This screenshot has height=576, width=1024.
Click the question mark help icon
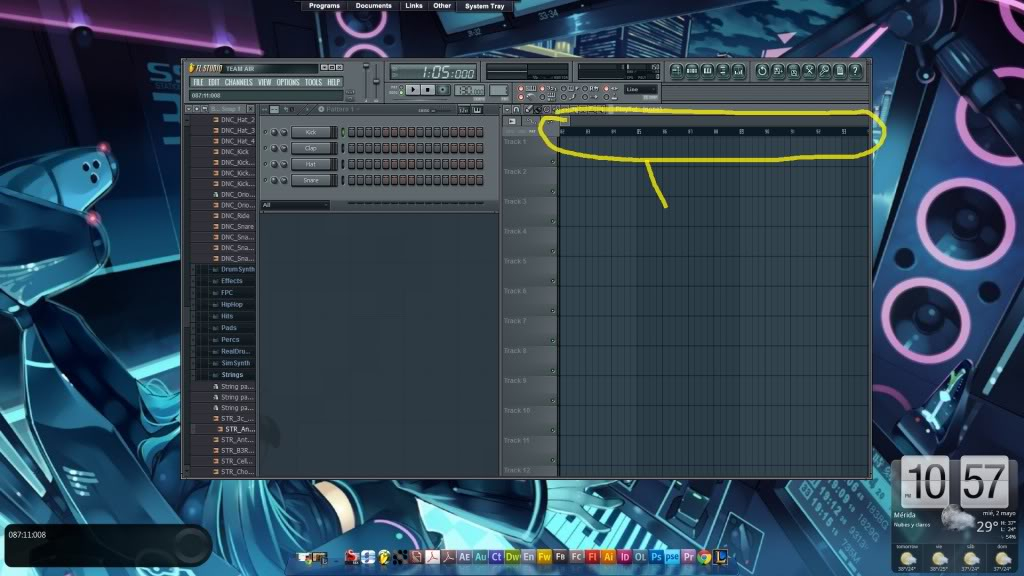(856, 71)
